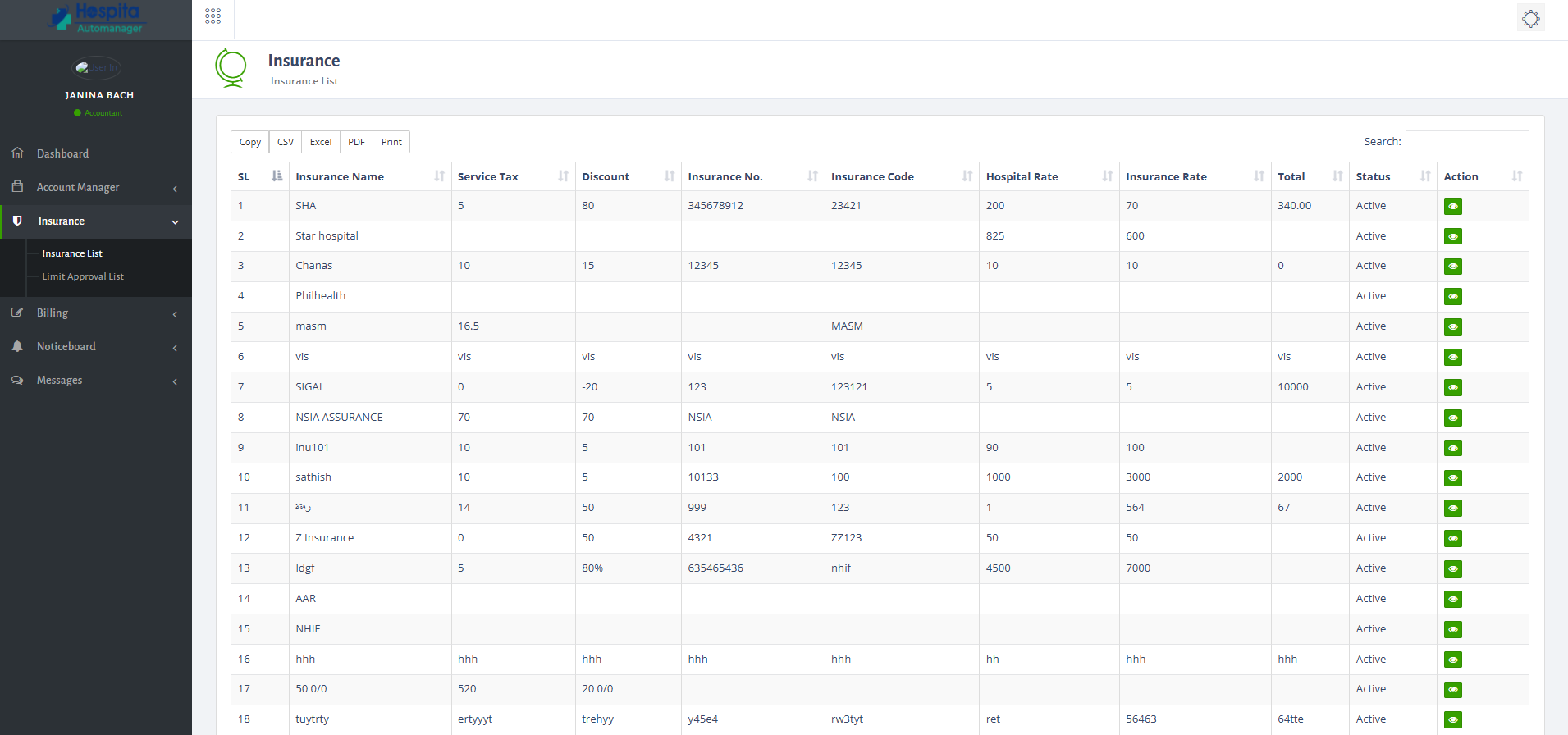Expand the Billing sidebar menu
This screenshot has height=735, width=1568.
pyautogui.click(x=96, y=313)
